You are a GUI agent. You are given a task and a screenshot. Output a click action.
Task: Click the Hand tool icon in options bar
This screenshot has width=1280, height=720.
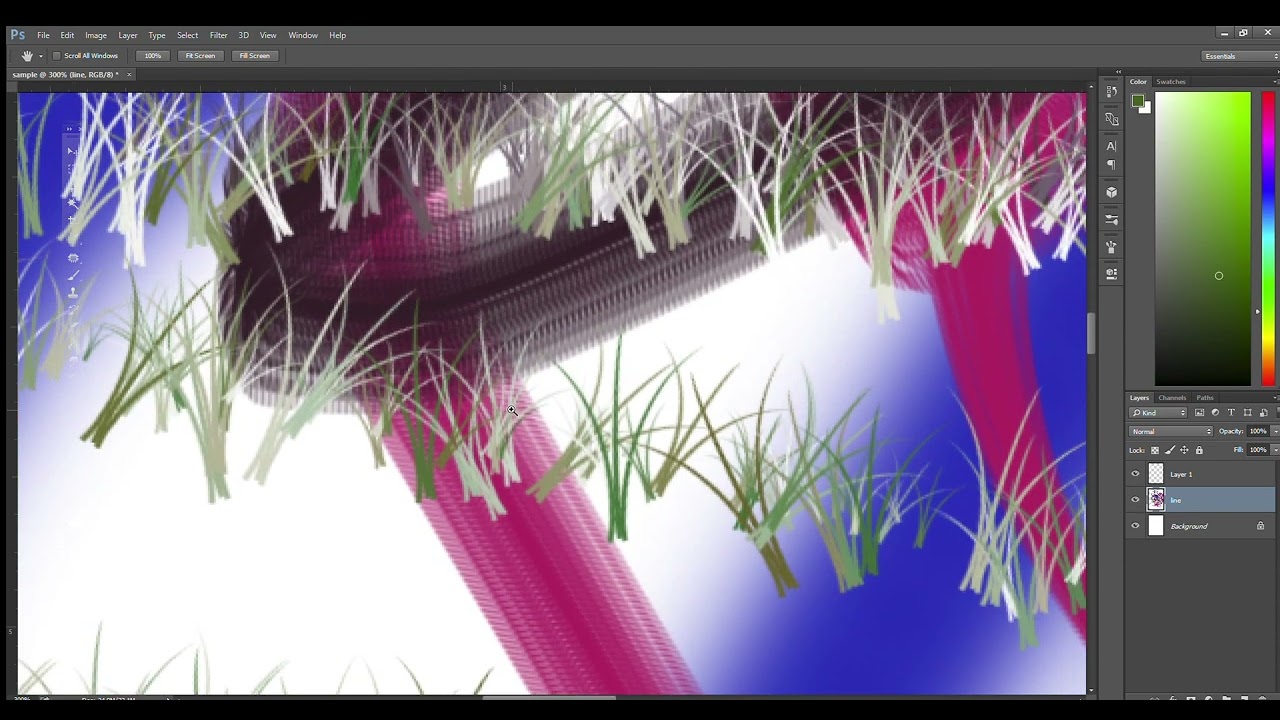27,56
